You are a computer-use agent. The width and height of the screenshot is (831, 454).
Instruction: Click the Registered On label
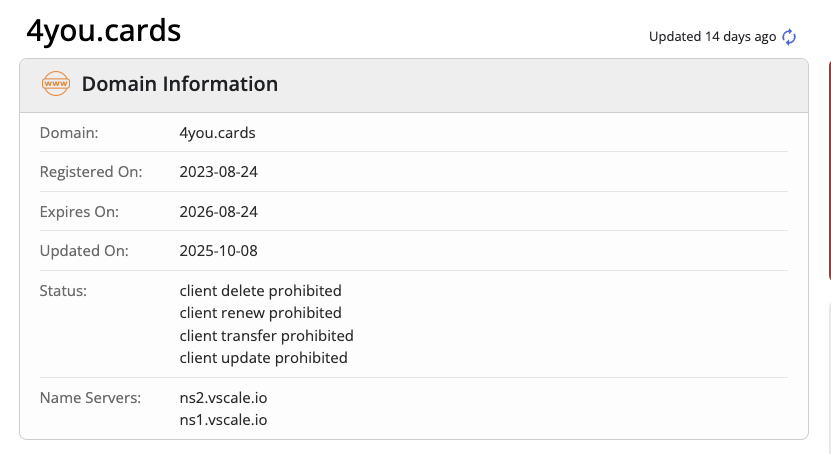(91, 172)
